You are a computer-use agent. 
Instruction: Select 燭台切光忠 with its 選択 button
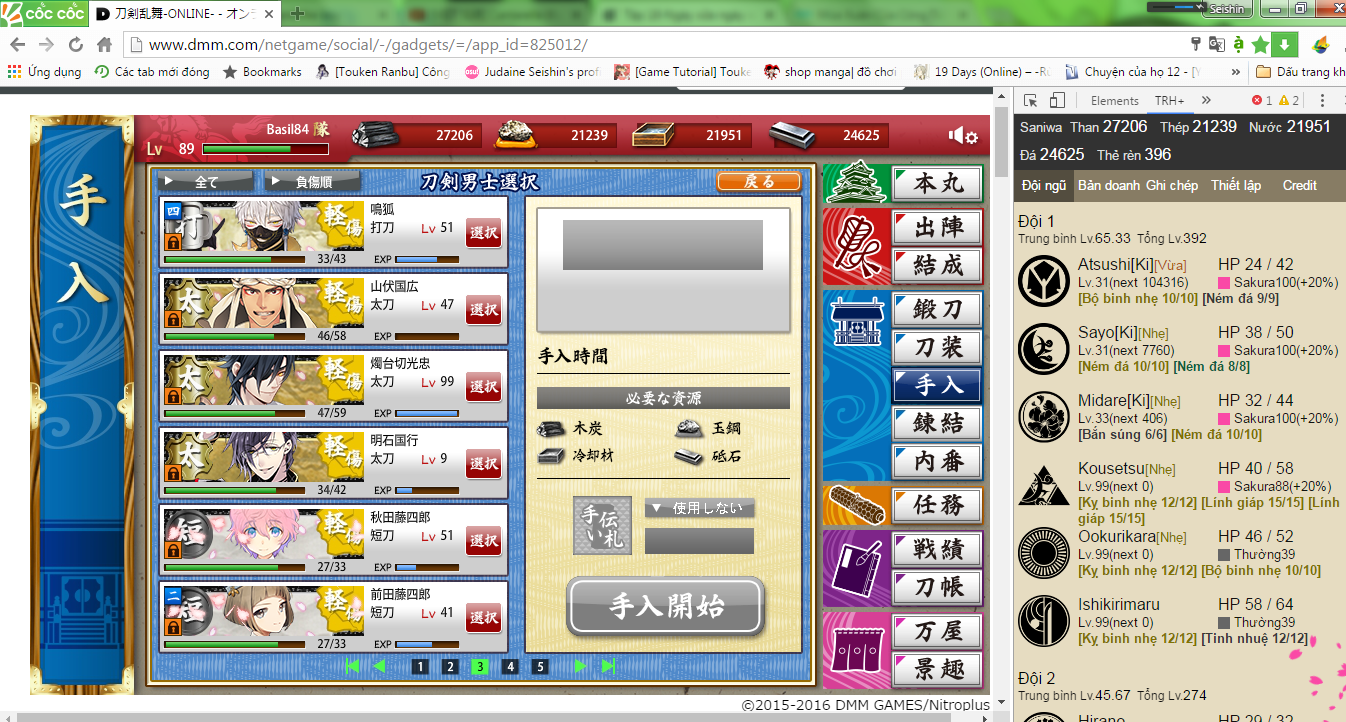click(x=484, y=386)
